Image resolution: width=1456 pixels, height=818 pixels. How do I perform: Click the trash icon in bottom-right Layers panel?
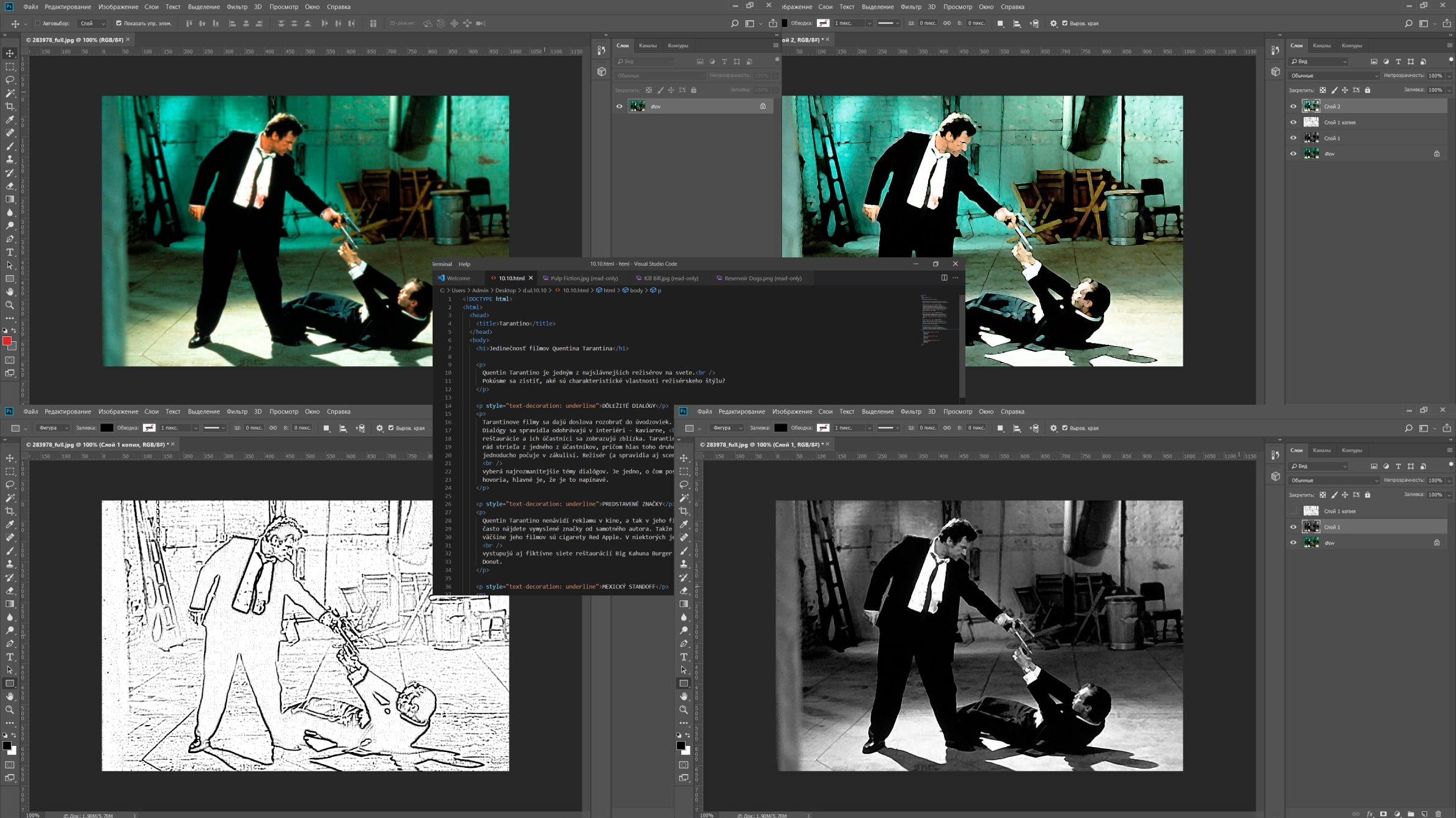tap(1438, 814)
